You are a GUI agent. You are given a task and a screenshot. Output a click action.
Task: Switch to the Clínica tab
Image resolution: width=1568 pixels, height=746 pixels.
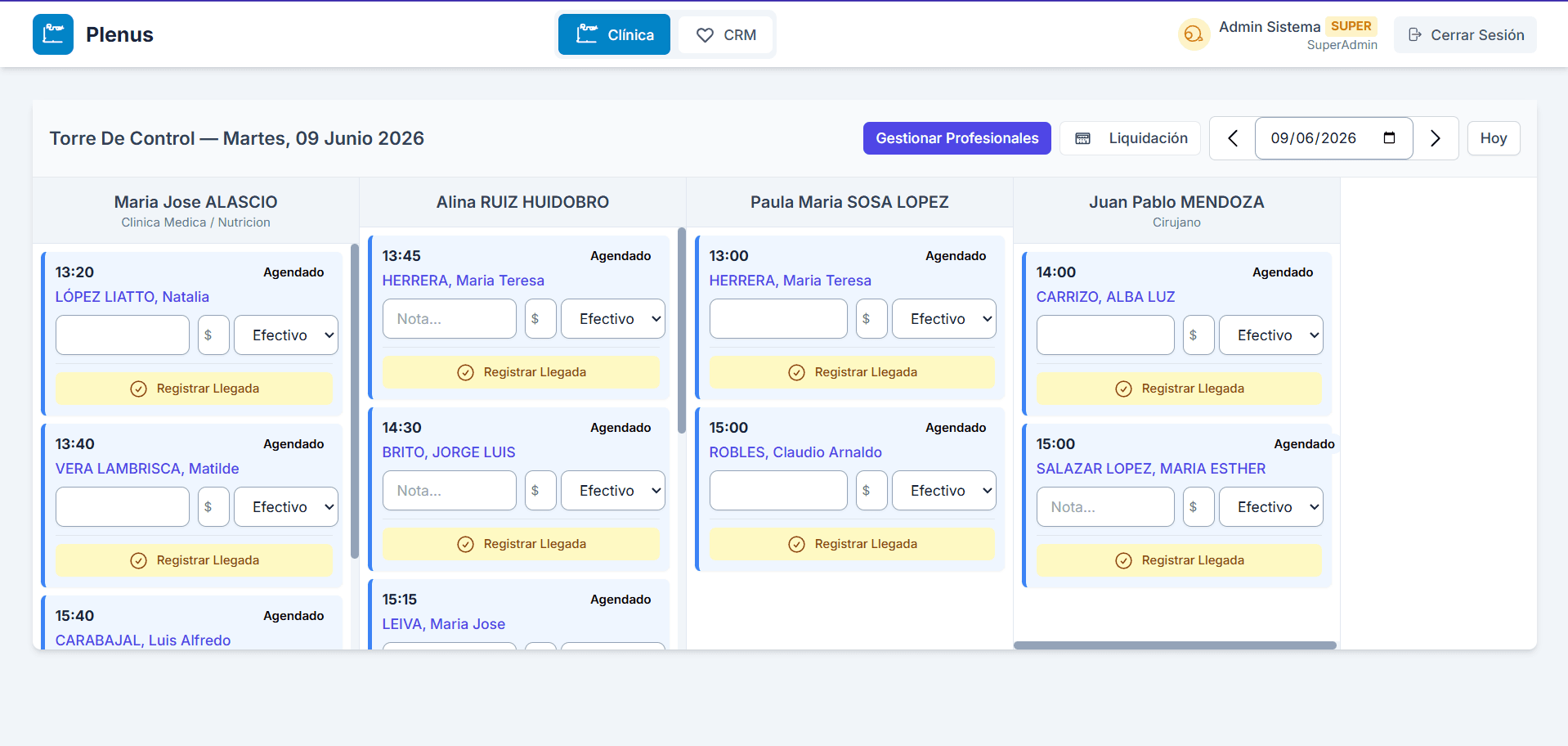click(614, 34)
